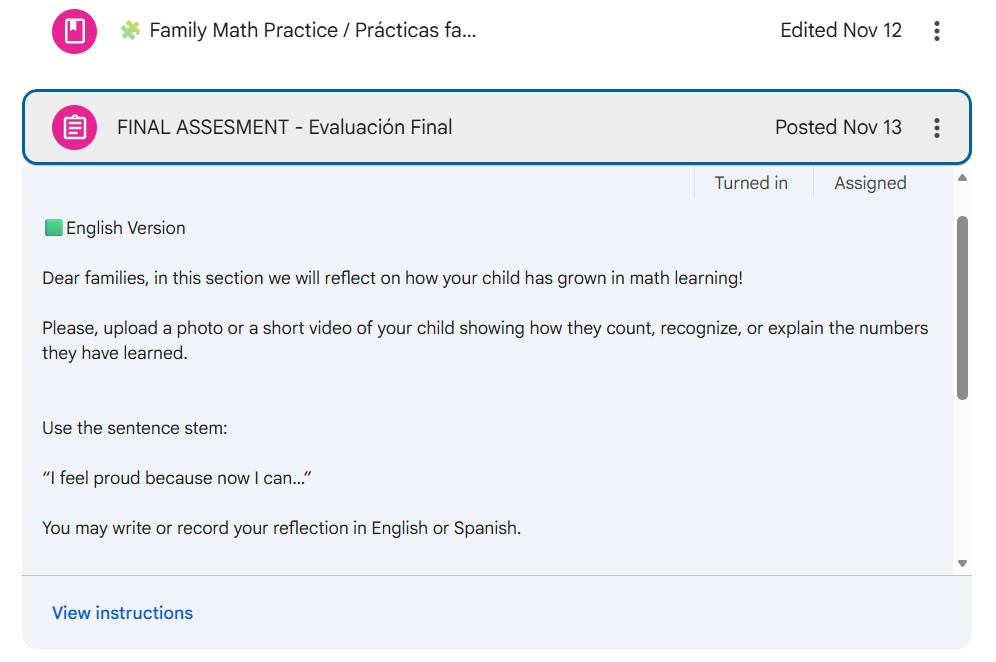Screen dimensions: 996x662
Task: Click the "Dear families" paragraph text
Action: tap(392, 278)
